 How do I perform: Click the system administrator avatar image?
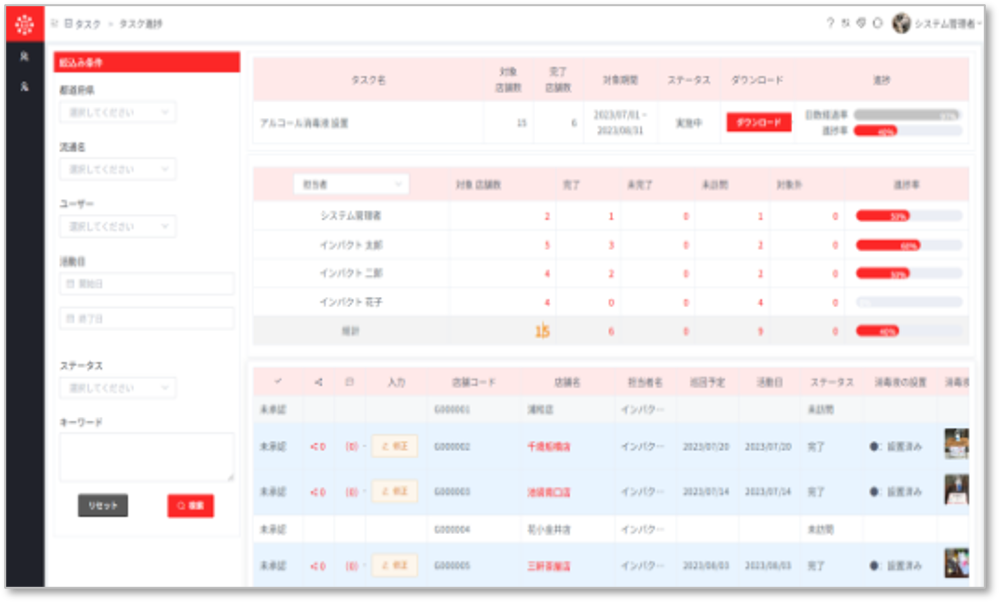901,24
